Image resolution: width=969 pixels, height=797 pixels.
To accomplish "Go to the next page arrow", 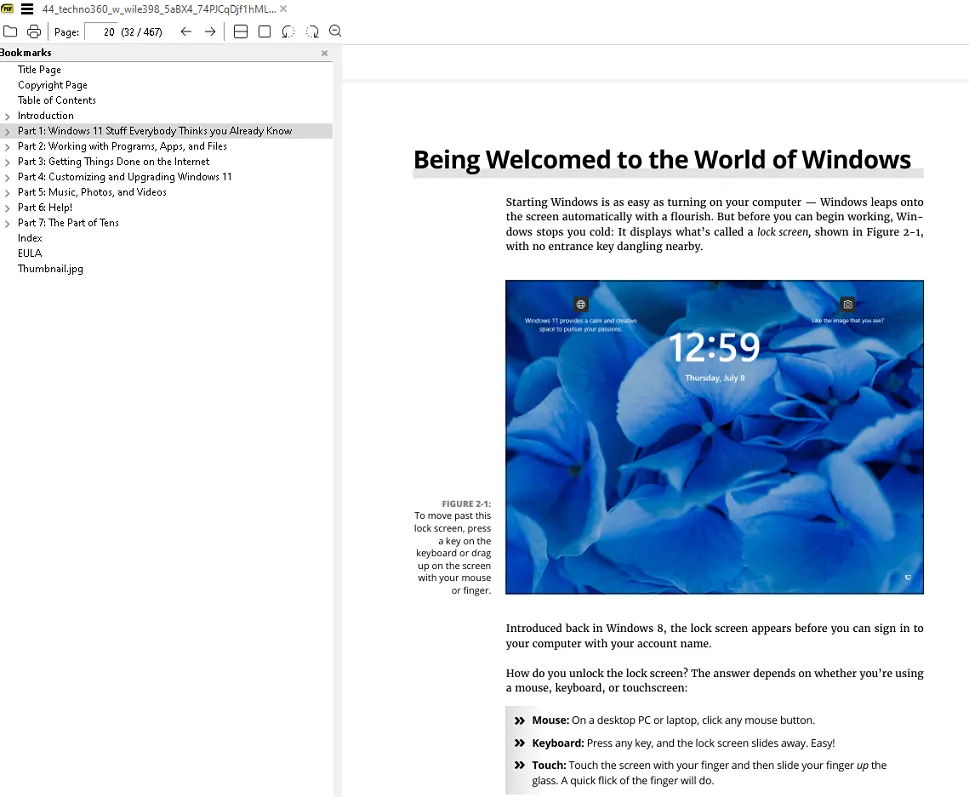I will pyautogui.click(x=210, y=32).
